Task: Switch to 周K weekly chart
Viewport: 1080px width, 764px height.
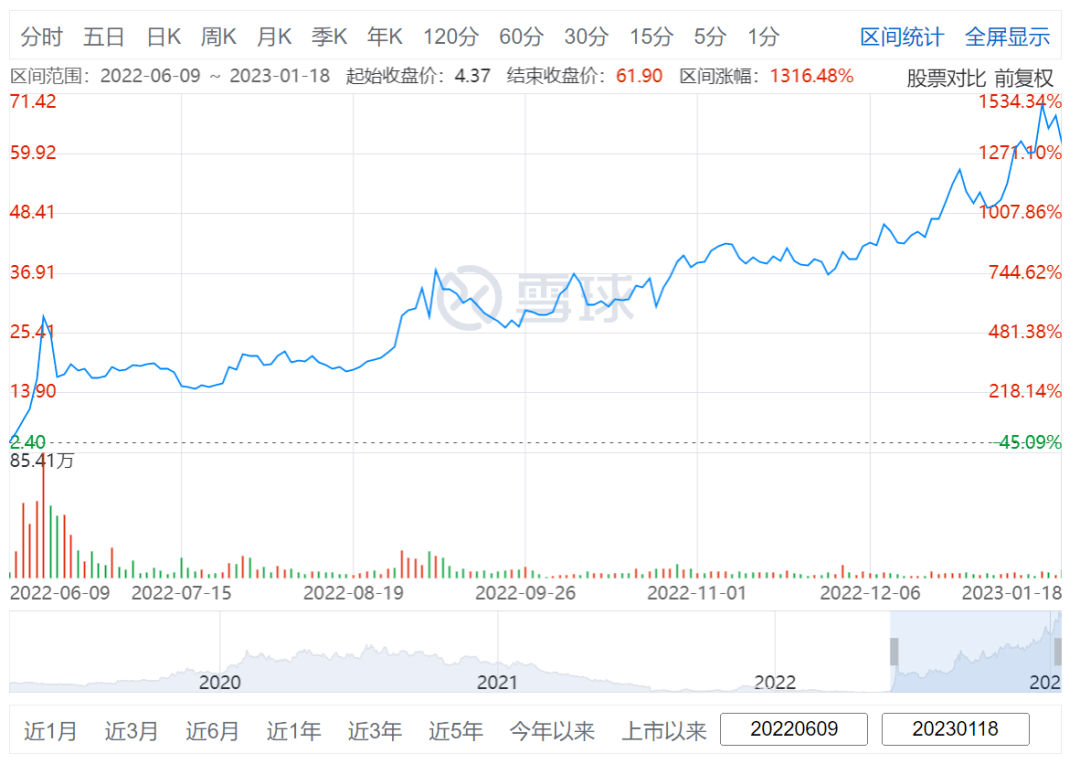Action: (218, 38)
